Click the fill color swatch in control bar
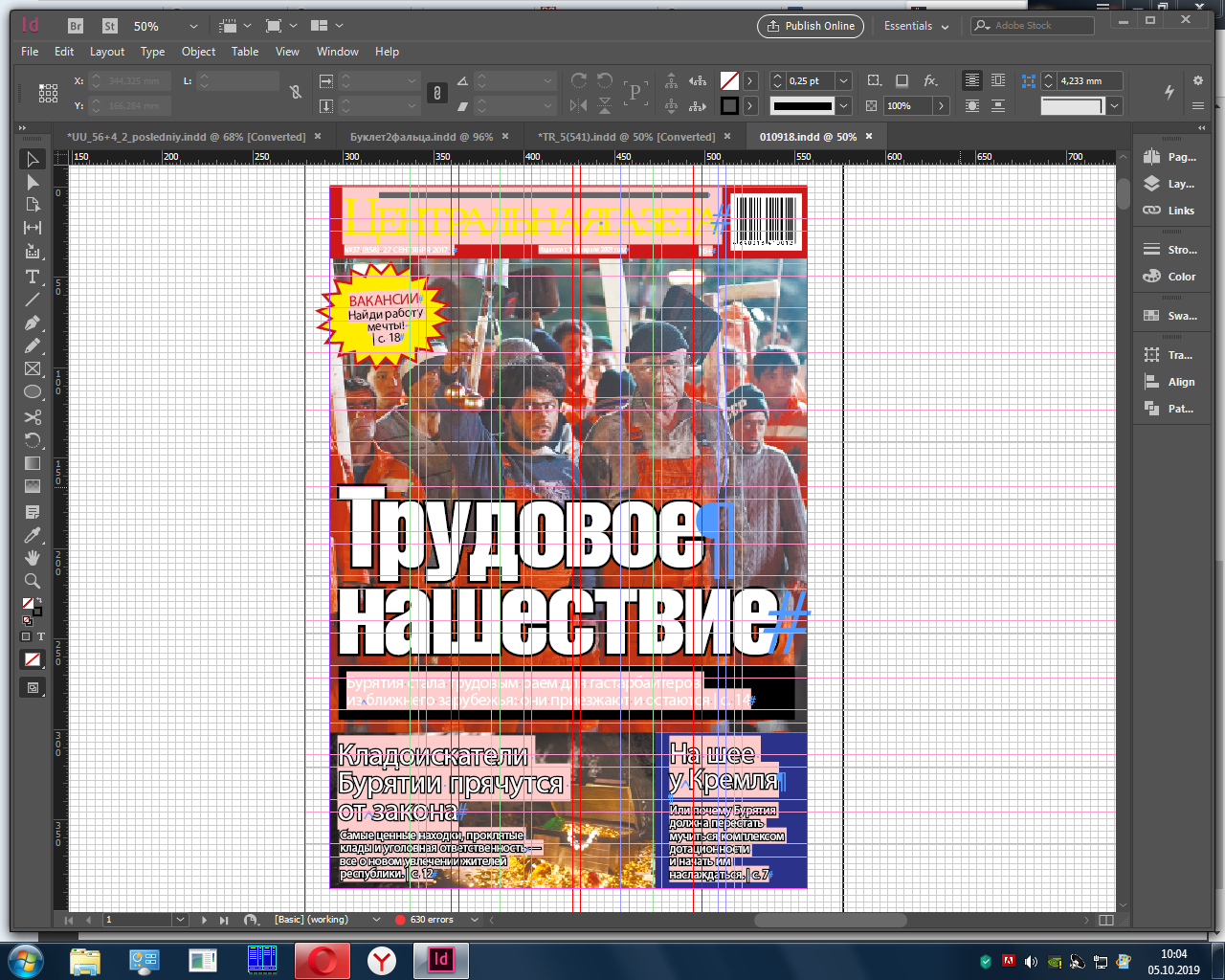Viewport: 1225px width, 980px height. click(x=730, y=81)
